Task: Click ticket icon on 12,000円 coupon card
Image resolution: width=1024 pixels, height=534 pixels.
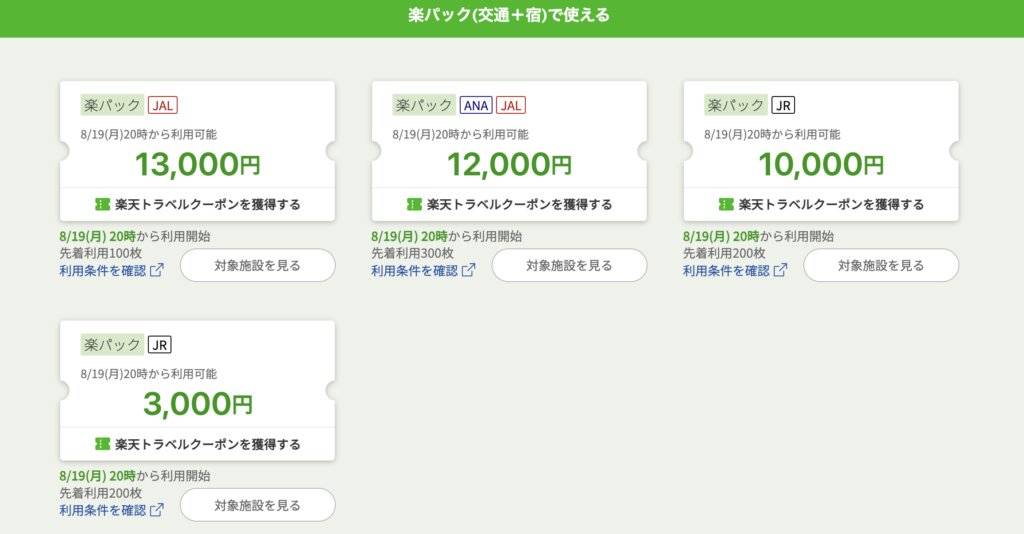Action: [x=414, y=204]
